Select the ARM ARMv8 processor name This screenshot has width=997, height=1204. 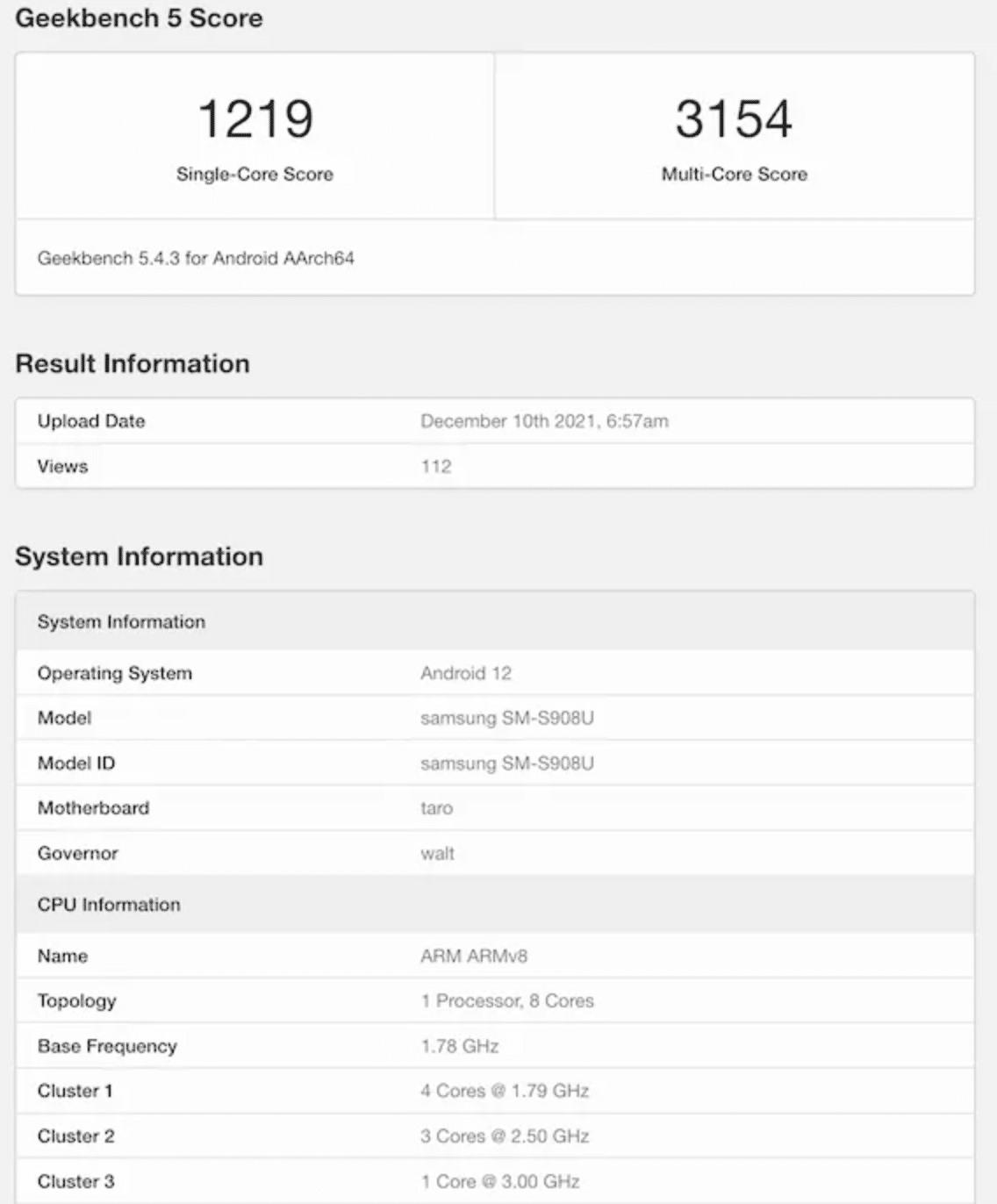click(x=474, y=956)
